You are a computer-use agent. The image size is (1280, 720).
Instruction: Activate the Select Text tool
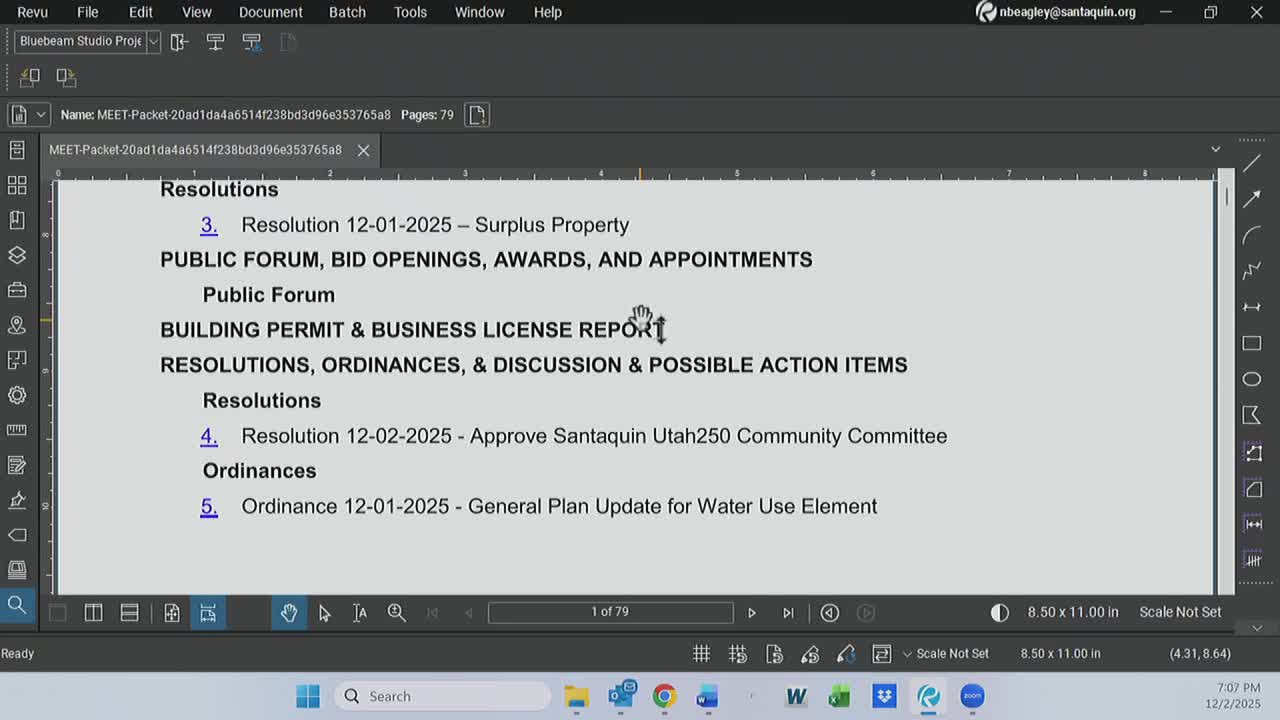coord(360,613)
